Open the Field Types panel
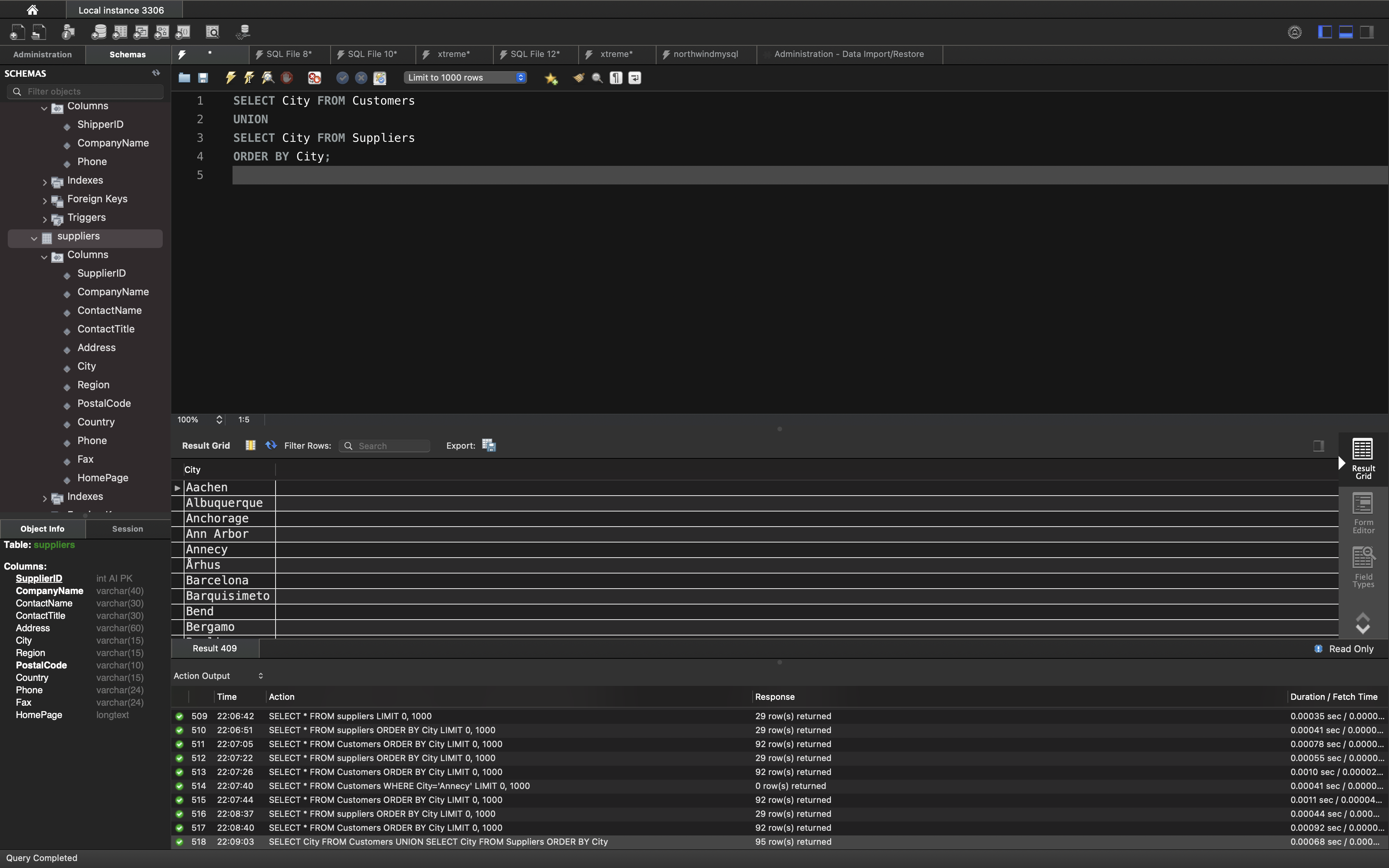Viewport: 1389px width, 868px height. click(1363, 567)
